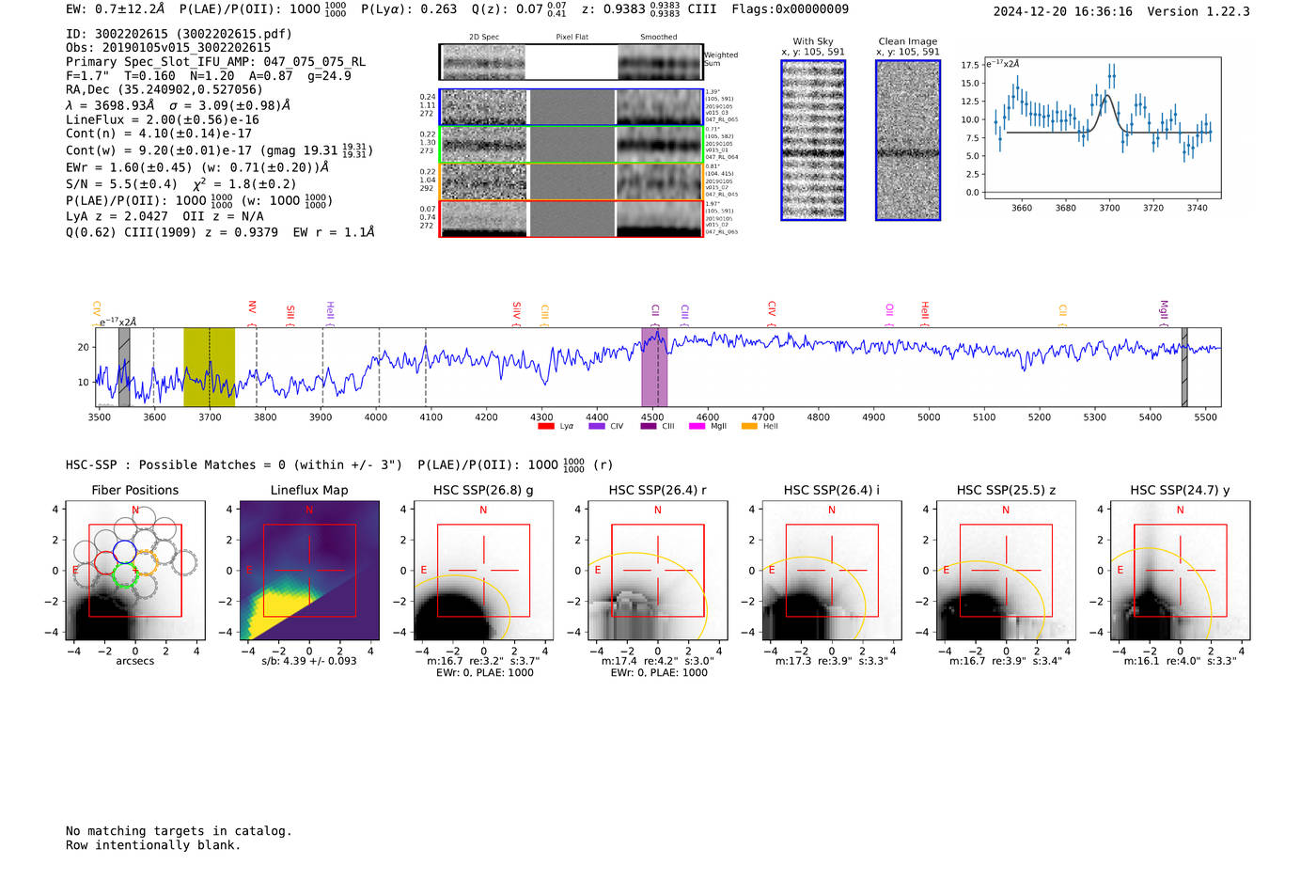The width and height of the screenshot is (1316, 896).
Task: Click the Version 1.22.3 text
Action: pos(1198,12)
